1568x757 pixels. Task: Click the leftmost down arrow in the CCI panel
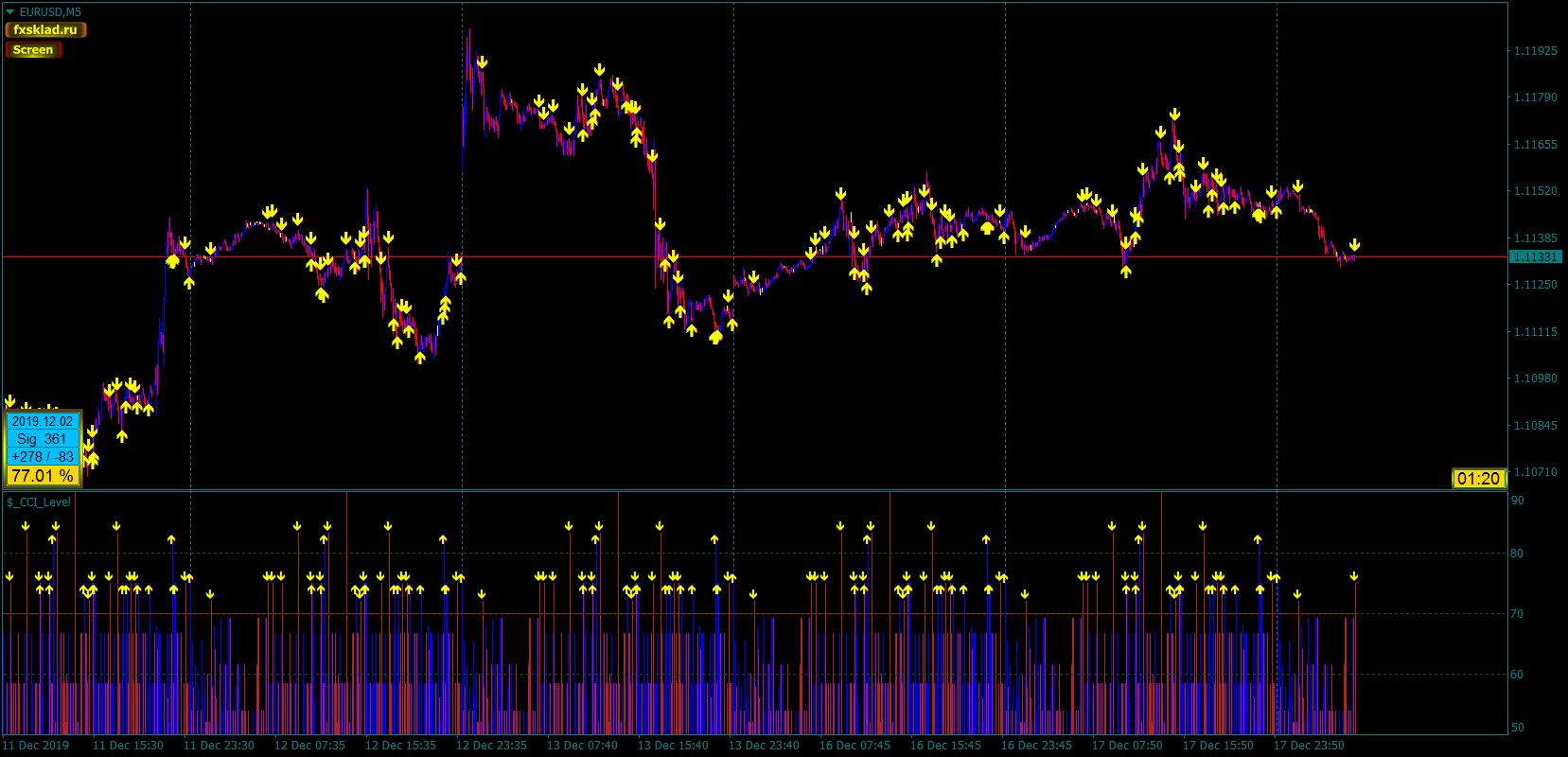pyautogui.click(x=9, y=576)
